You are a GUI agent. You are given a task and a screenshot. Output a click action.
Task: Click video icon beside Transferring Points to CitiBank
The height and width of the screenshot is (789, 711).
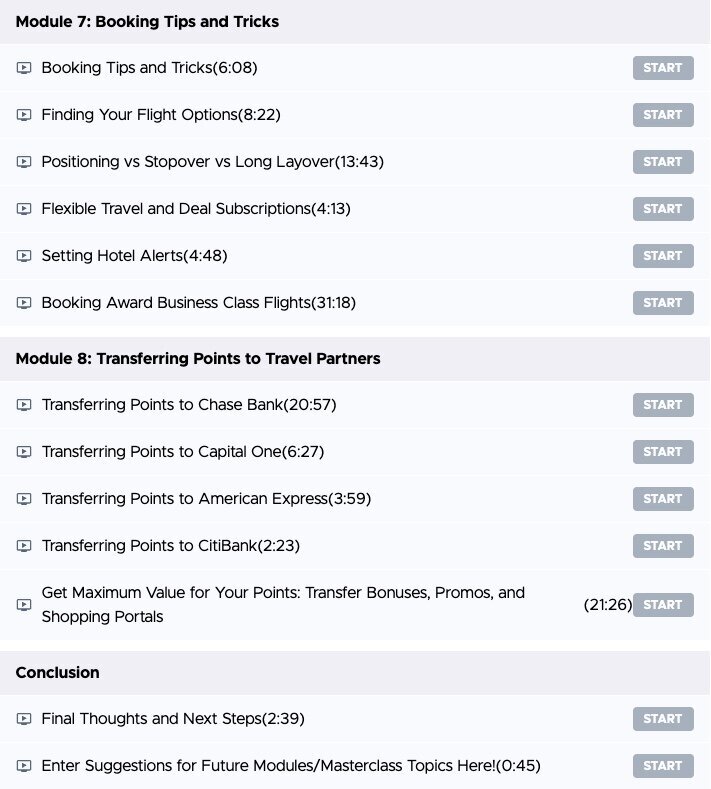coord(24,546)
